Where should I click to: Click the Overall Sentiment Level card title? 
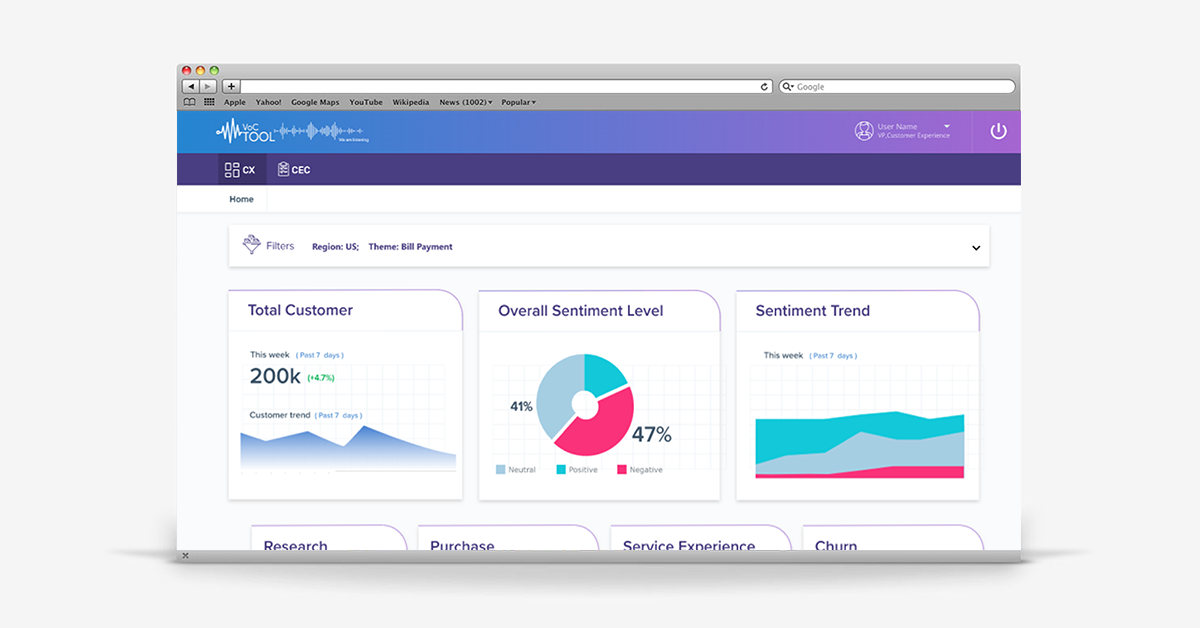click(x=581, y=311)
